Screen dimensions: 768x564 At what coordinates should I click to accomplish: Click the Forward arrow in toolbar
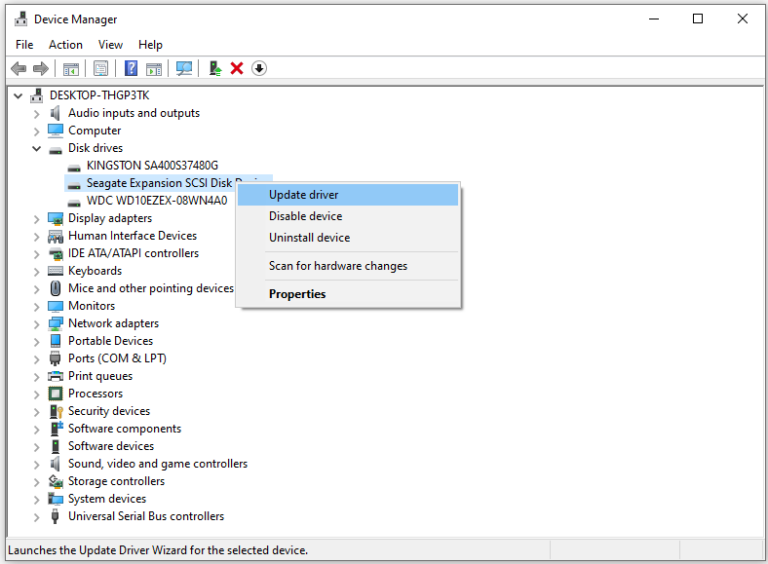[x=41, y=69]
